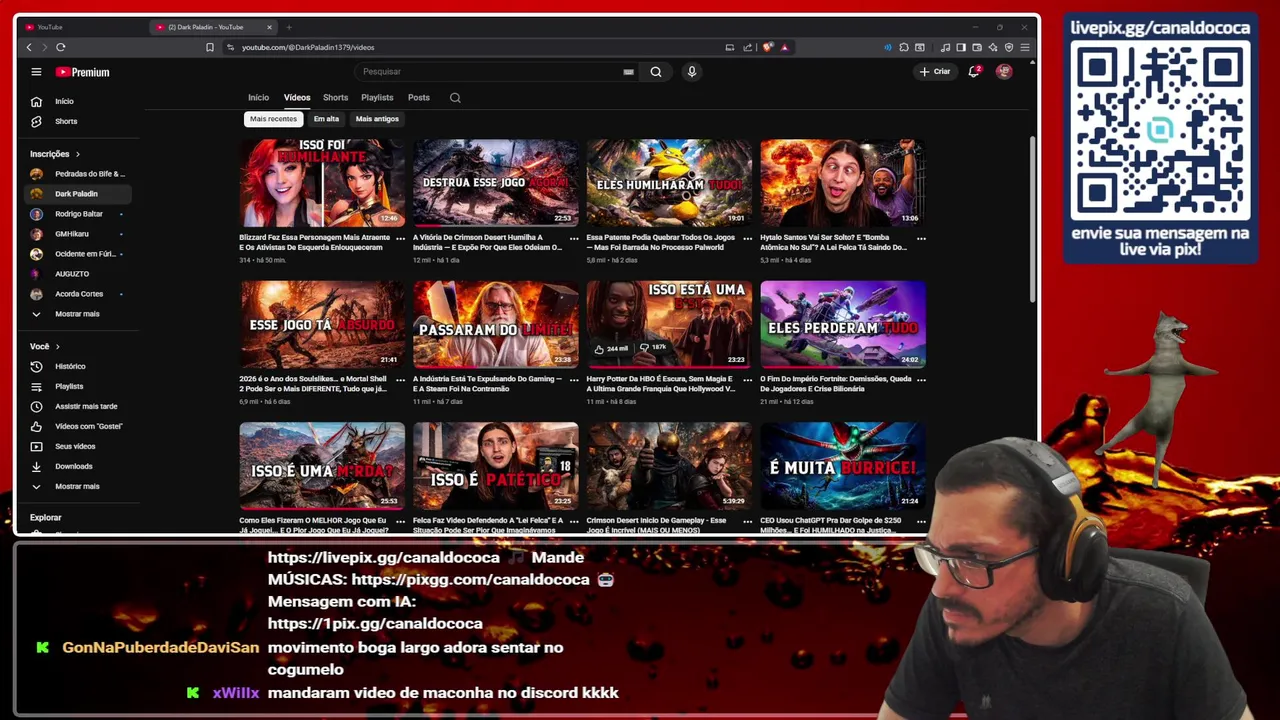Open the browser main menu icon
The image size is (1280, 720).
tap(1025, 47)
